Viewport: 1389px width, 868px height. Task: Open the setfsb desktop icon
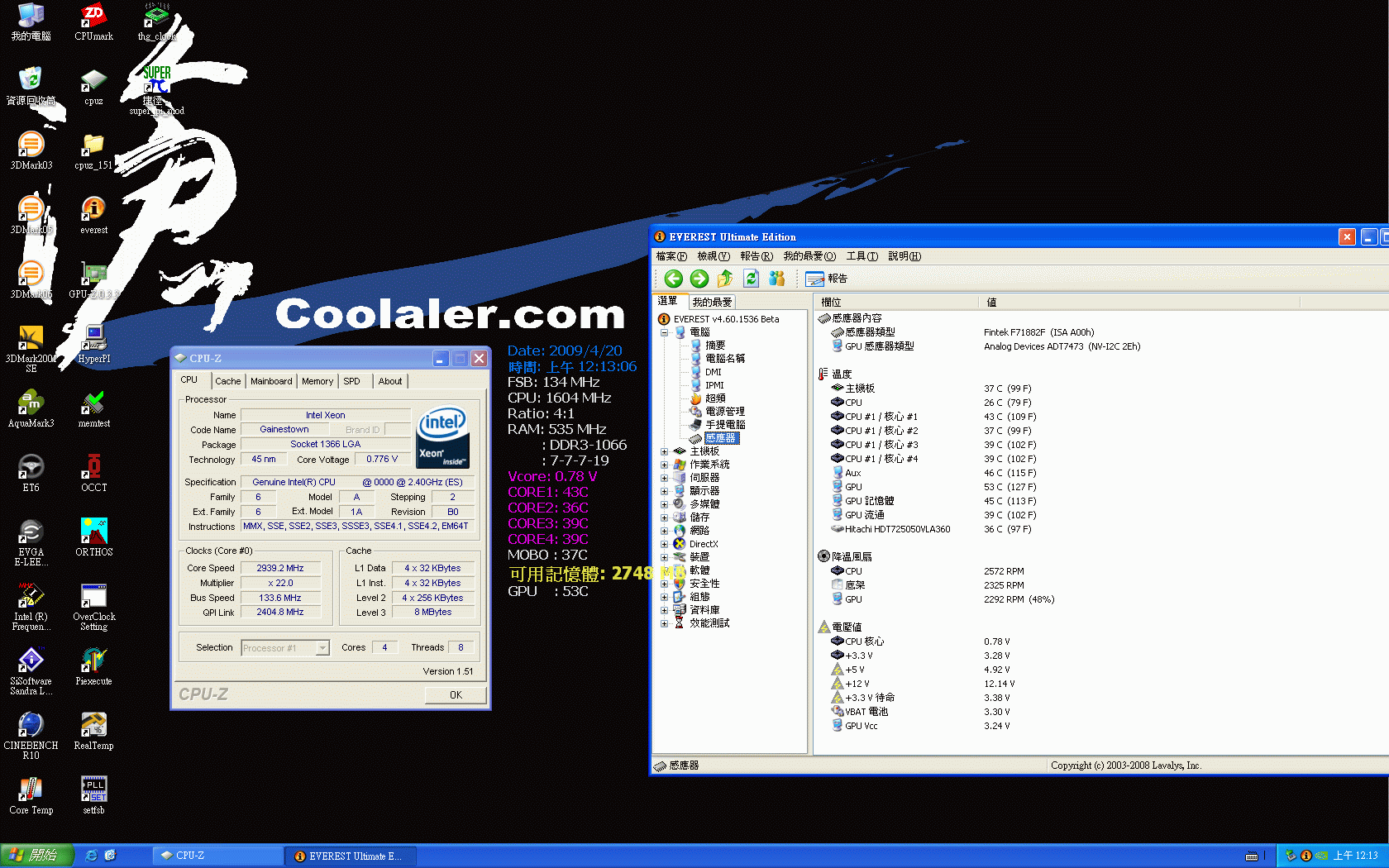[93, 796]
